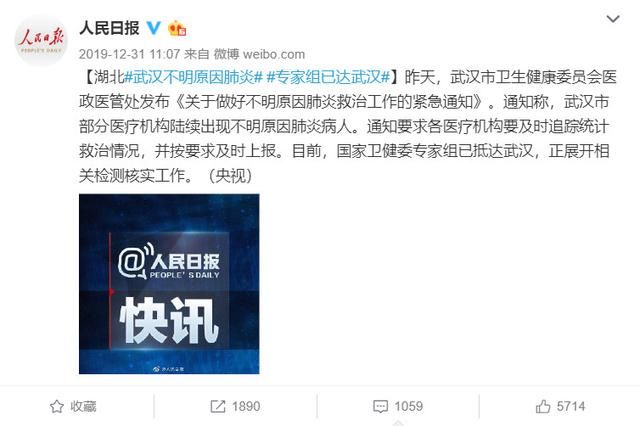Open reposts list showing 1890
Viewport: 640px width, 426px height.
coord(235,406)
